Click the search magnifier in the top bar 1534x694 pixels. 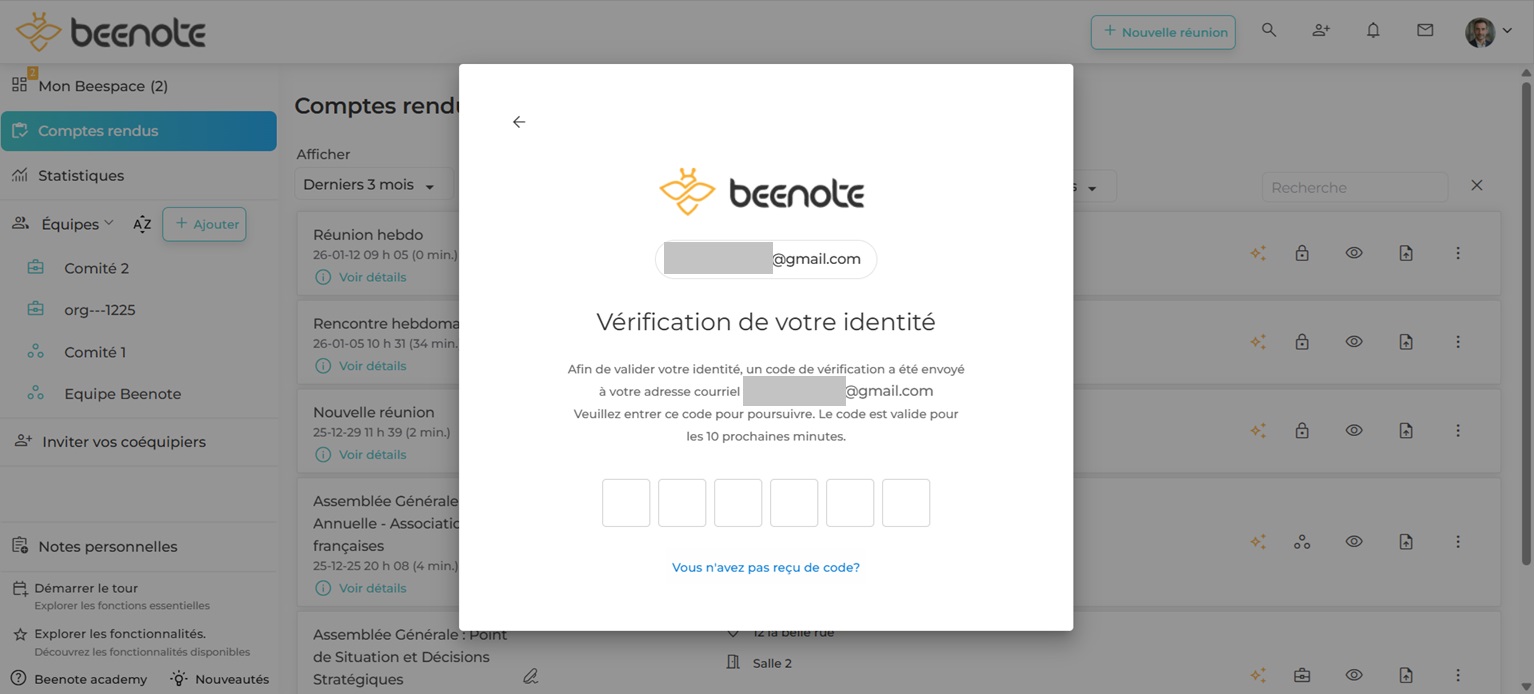coord(1268,30)
